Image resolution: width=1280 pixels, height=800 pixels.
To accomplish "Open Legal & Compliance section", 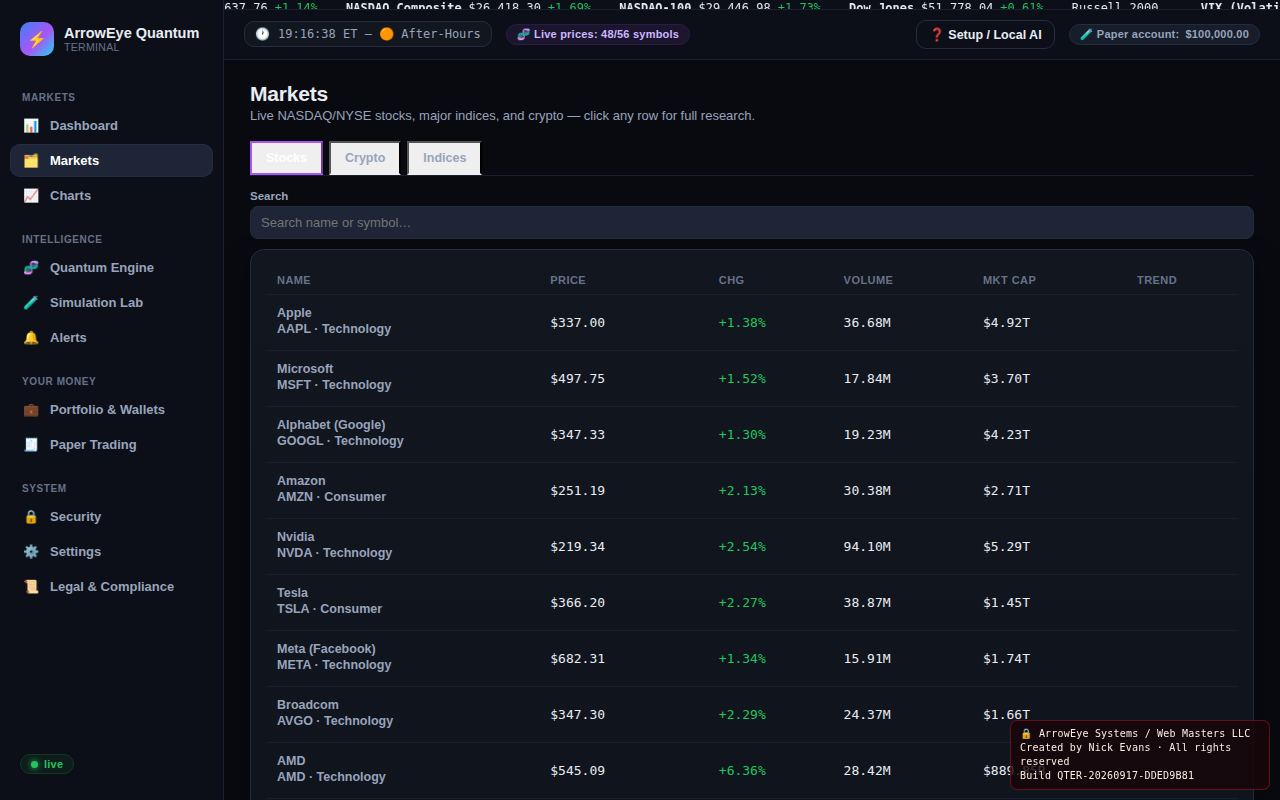I will [111, 587].
